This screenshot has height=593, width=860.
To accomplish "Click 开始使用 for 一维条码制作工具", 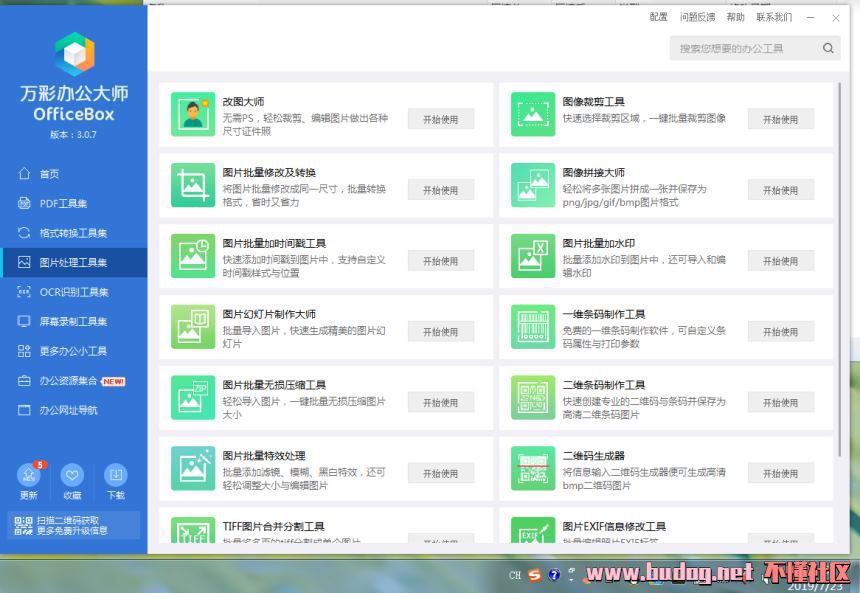I will 780,331.
